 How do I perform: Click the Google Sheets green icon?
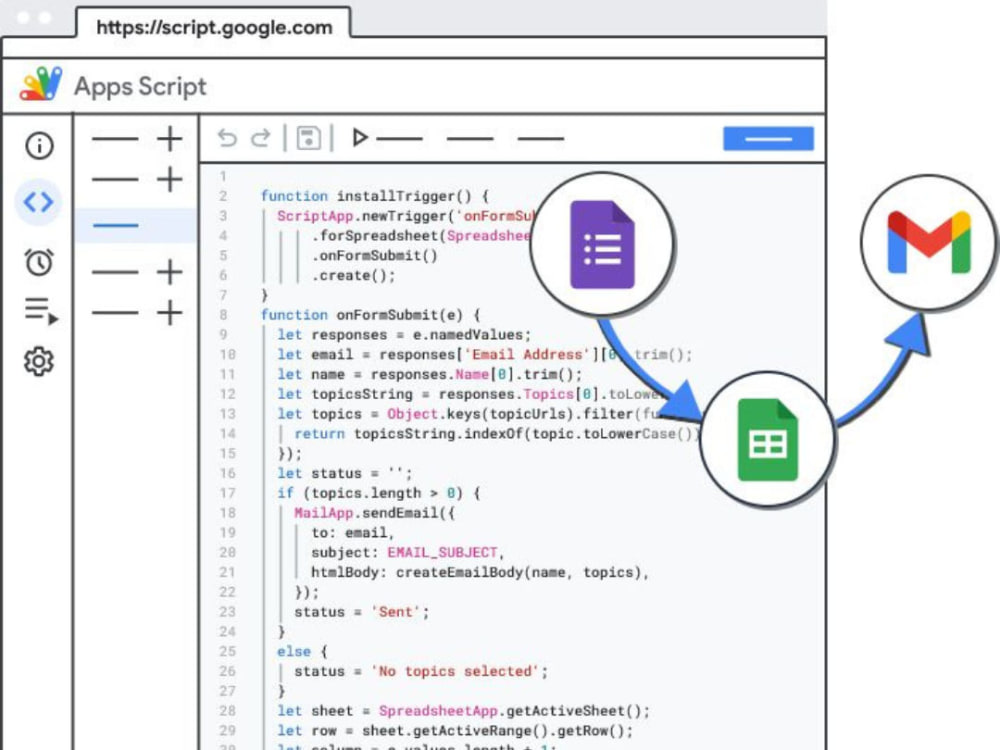[767, 439]
